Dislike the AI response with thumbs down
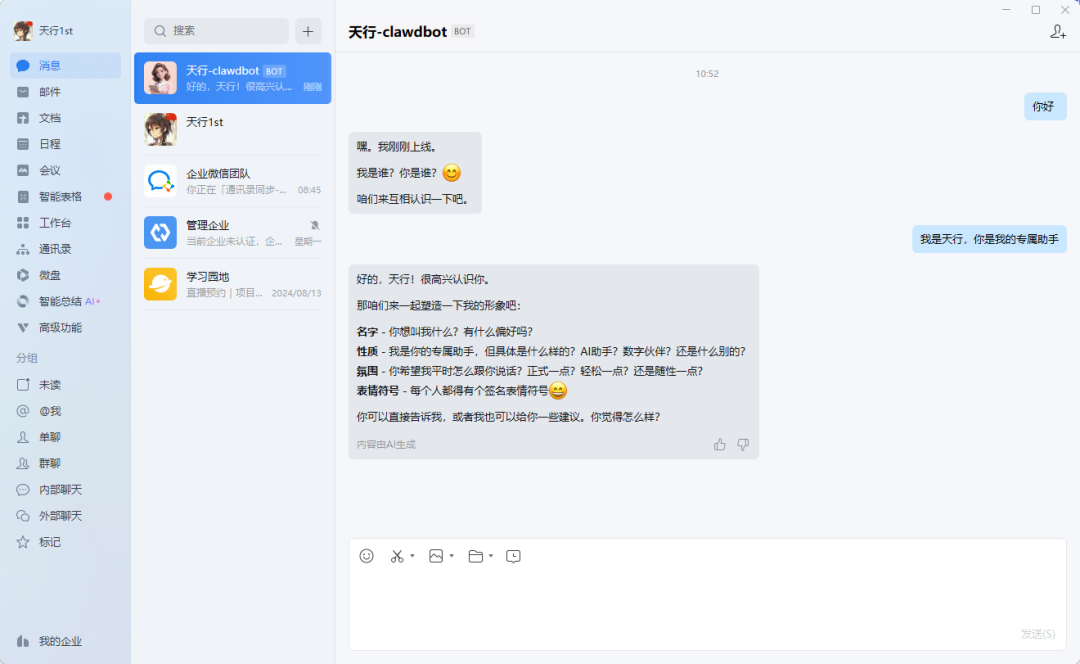Viewport: 1080px width, 664px height. click(x=743, y=444)
